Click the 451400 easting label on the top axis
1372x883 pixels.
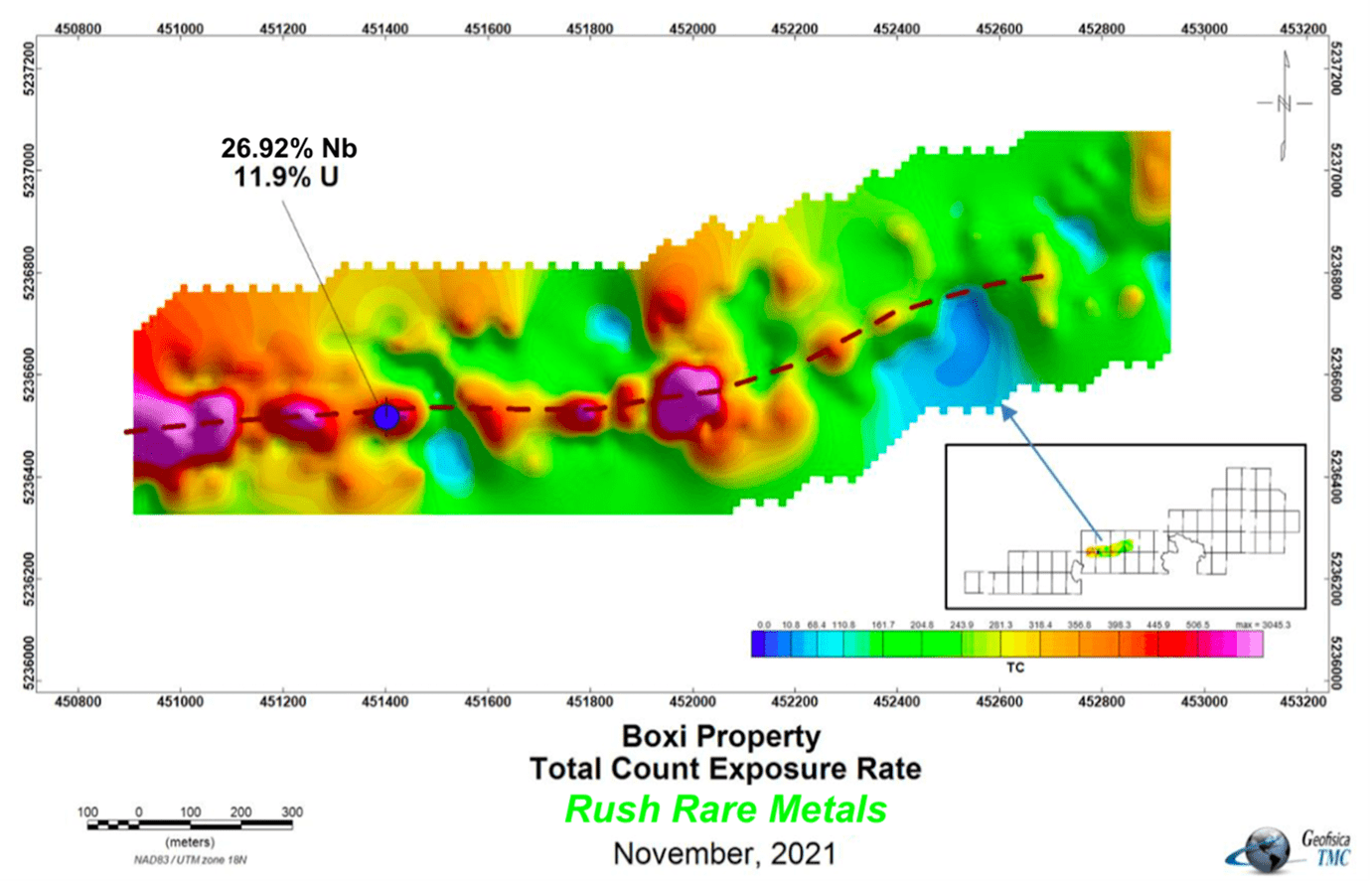pyautogui.click(x=385, y=29)
